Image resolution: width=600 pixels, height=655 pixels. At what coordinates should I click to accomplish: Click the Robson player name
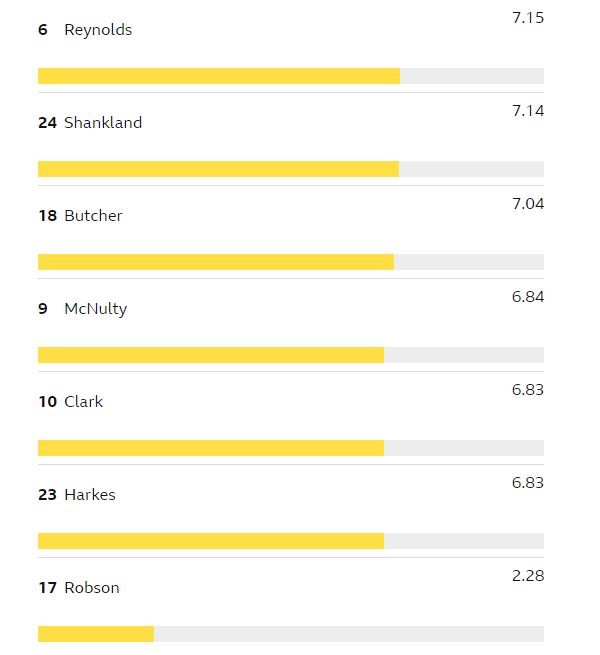pos(91,588)
